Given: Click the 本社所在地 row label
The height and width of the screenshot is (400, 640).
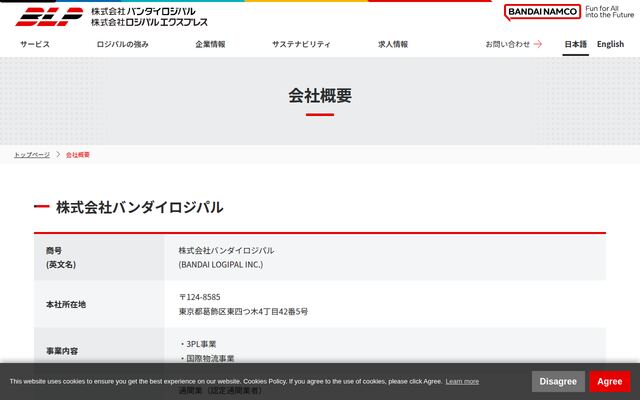Looking at the screenshot, I should click(x=66, y=304).
